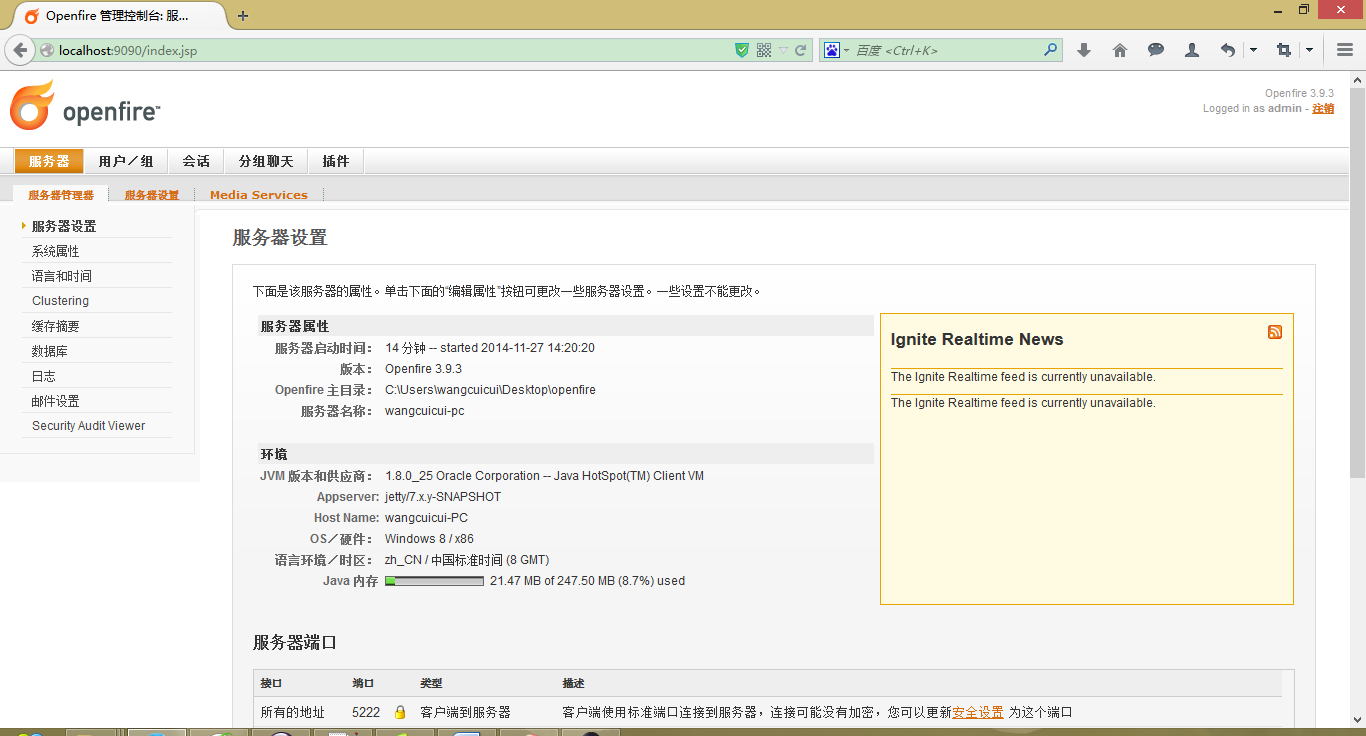Image resolution: width=1366 pixels, height=736 pixels.
Task: Click the jetty/7.x.y-SNAPSHOT value
Action: coord(443,497)
